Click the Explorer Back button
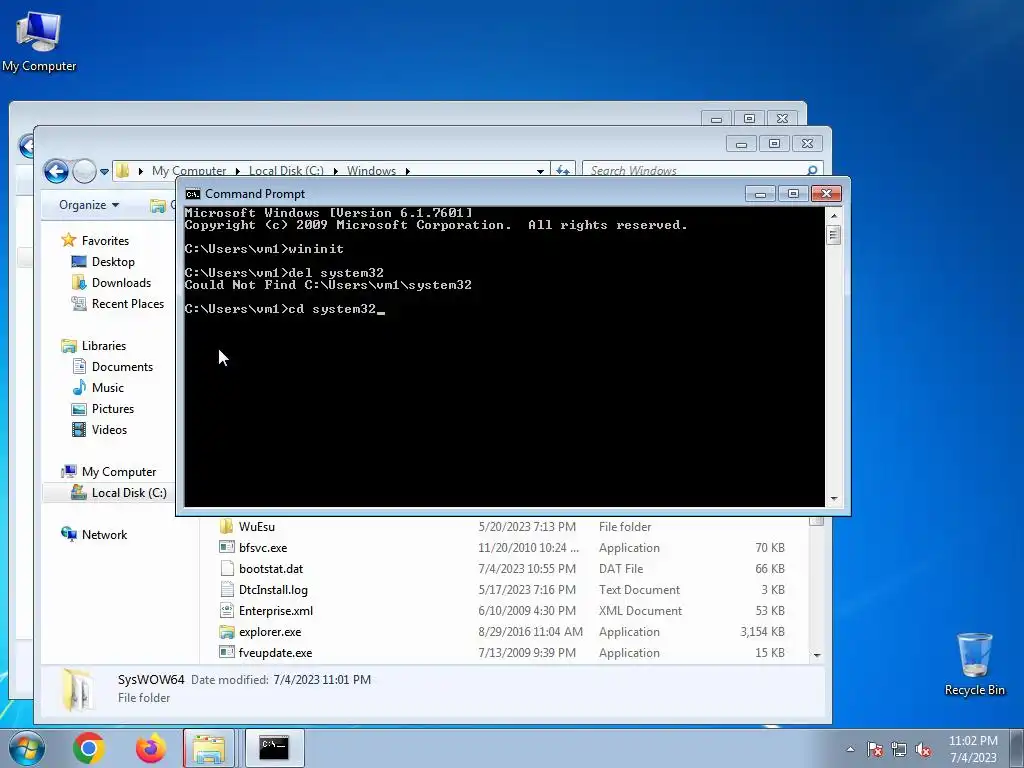 [56, 171]
